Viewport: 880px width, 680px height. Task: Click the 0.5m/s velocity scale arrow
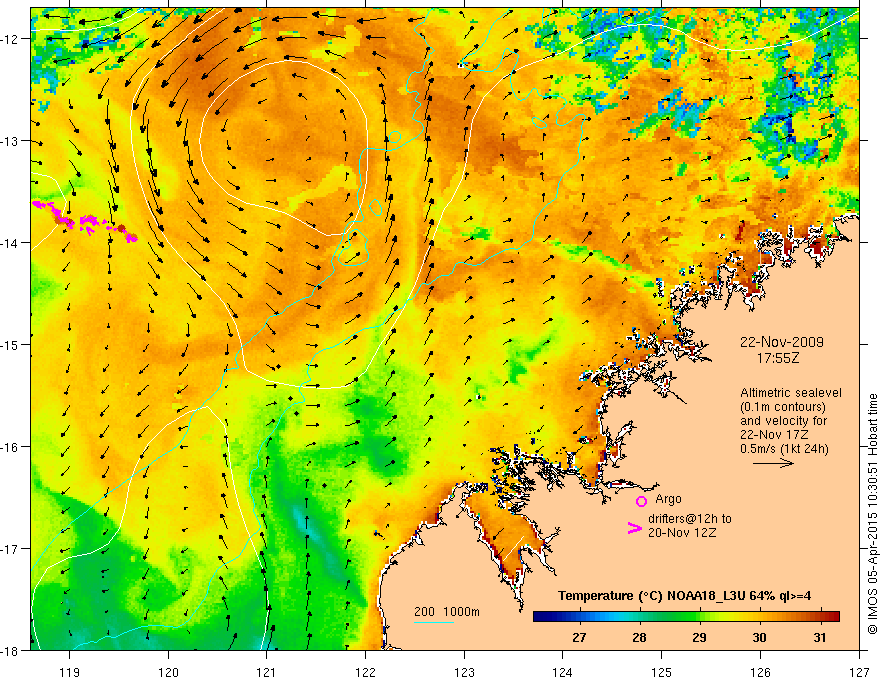pos(773,463)
